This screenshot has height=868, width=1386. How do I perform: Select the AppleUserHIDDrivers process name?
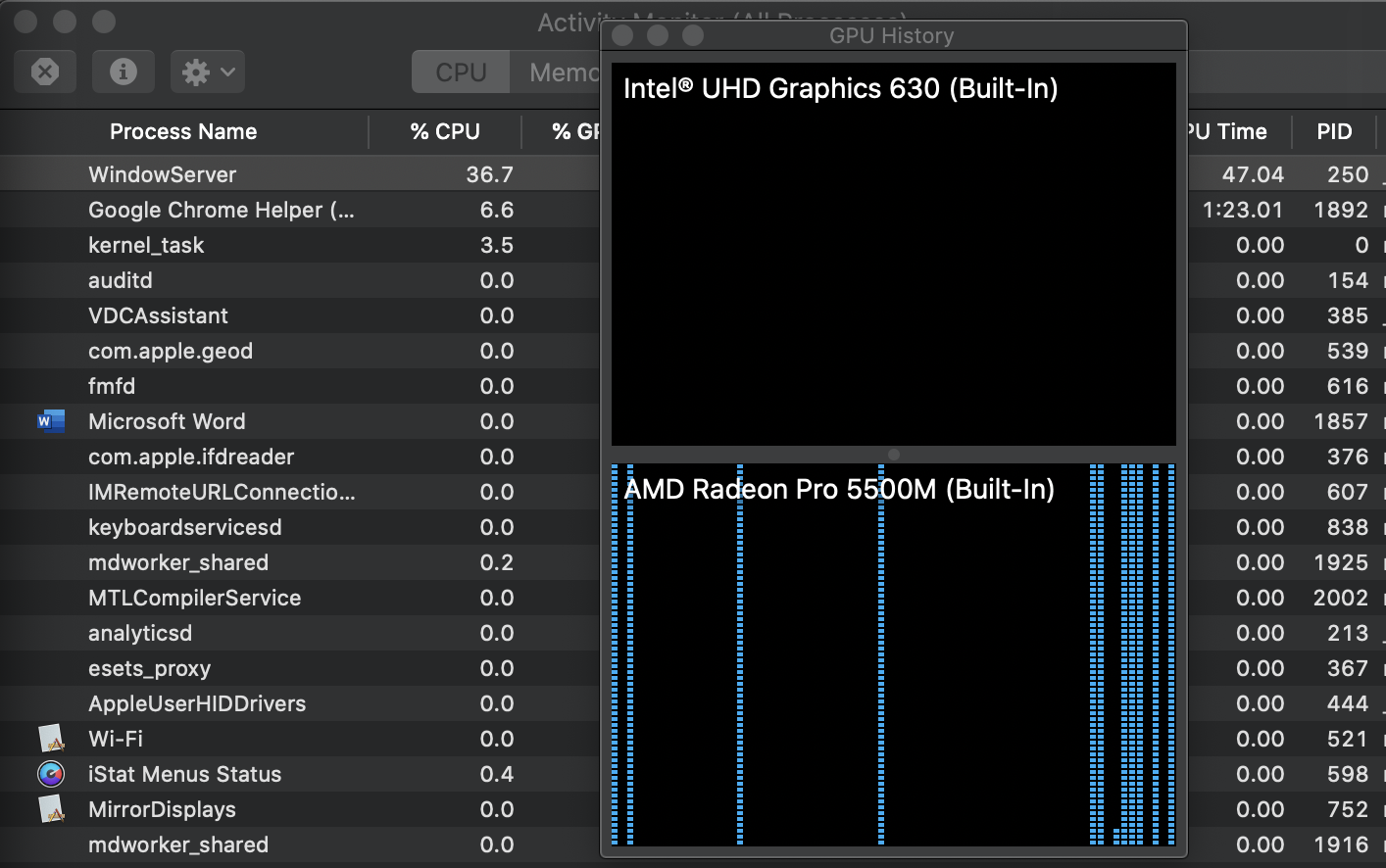click(x=197, y=703)
